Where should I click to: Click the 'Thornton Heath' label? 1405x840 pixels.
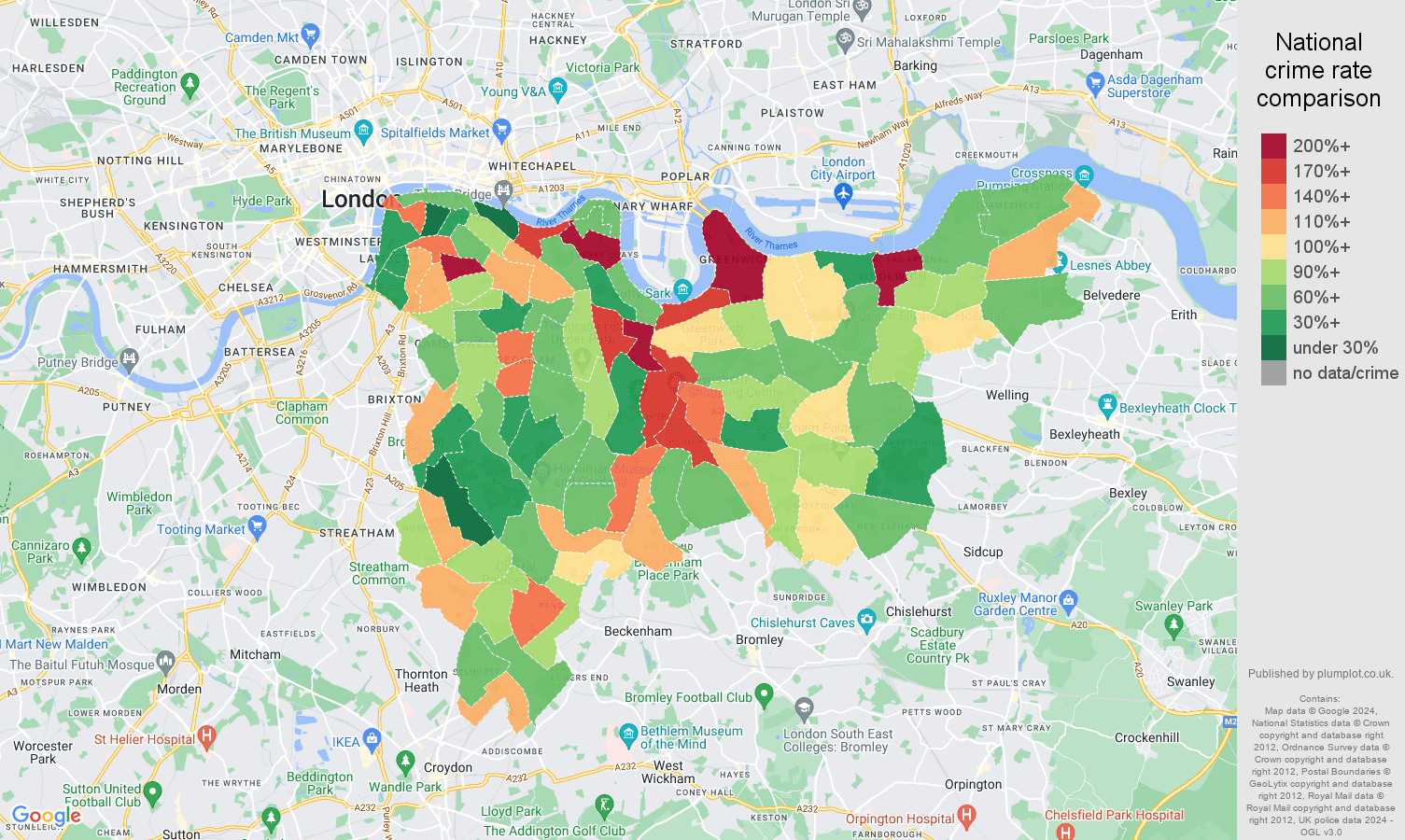click(x=421, y=680)
